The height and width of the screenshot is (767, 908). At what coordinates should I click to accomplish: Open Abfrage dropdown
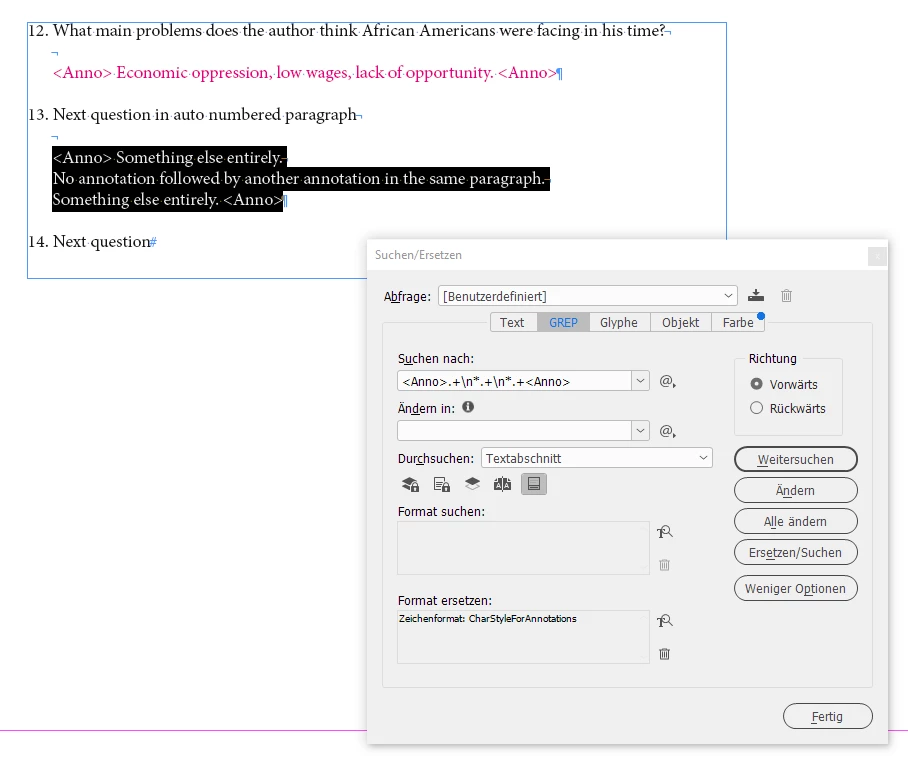587,296
